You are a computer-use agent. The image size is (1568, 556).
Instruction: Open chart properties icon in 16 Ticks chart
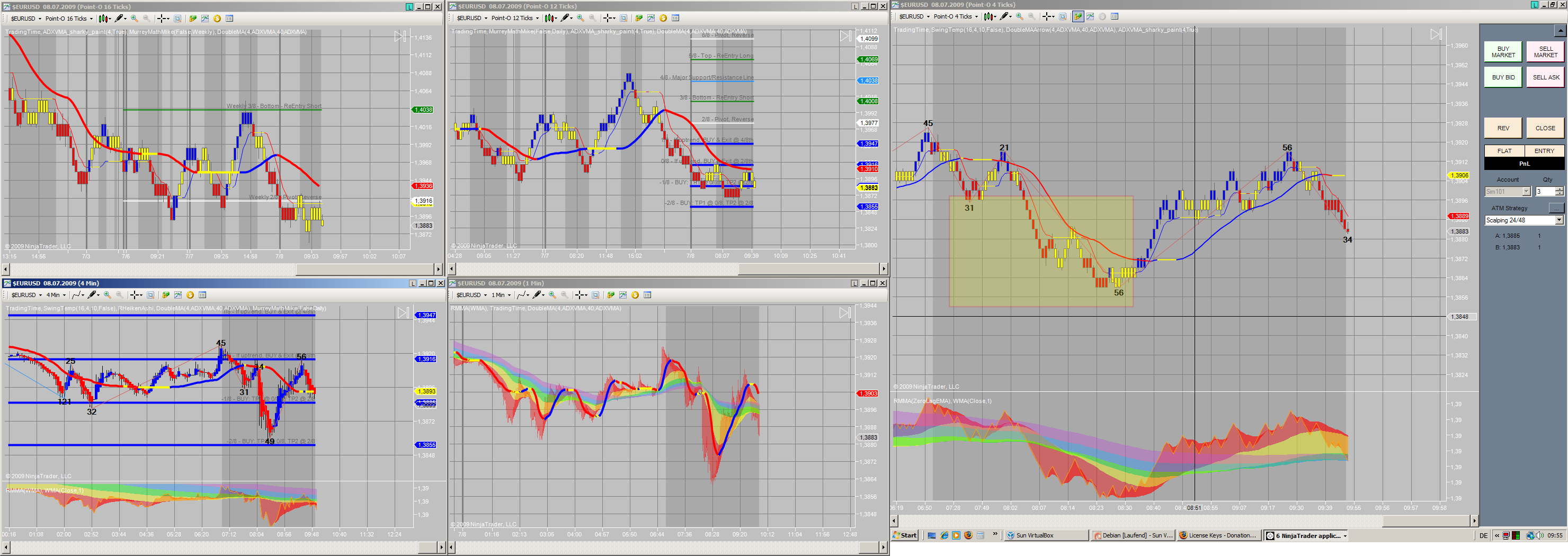(x=229, y=18)
